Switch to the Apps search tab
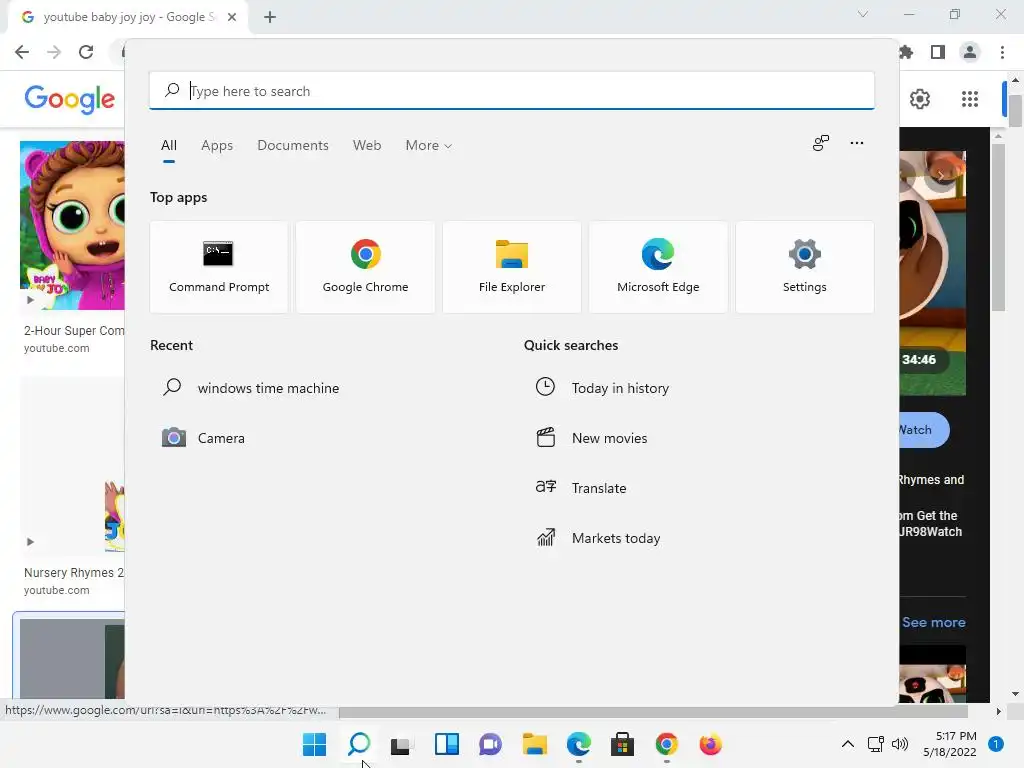This screenshot has width=1024, height=768. [217, 145]
